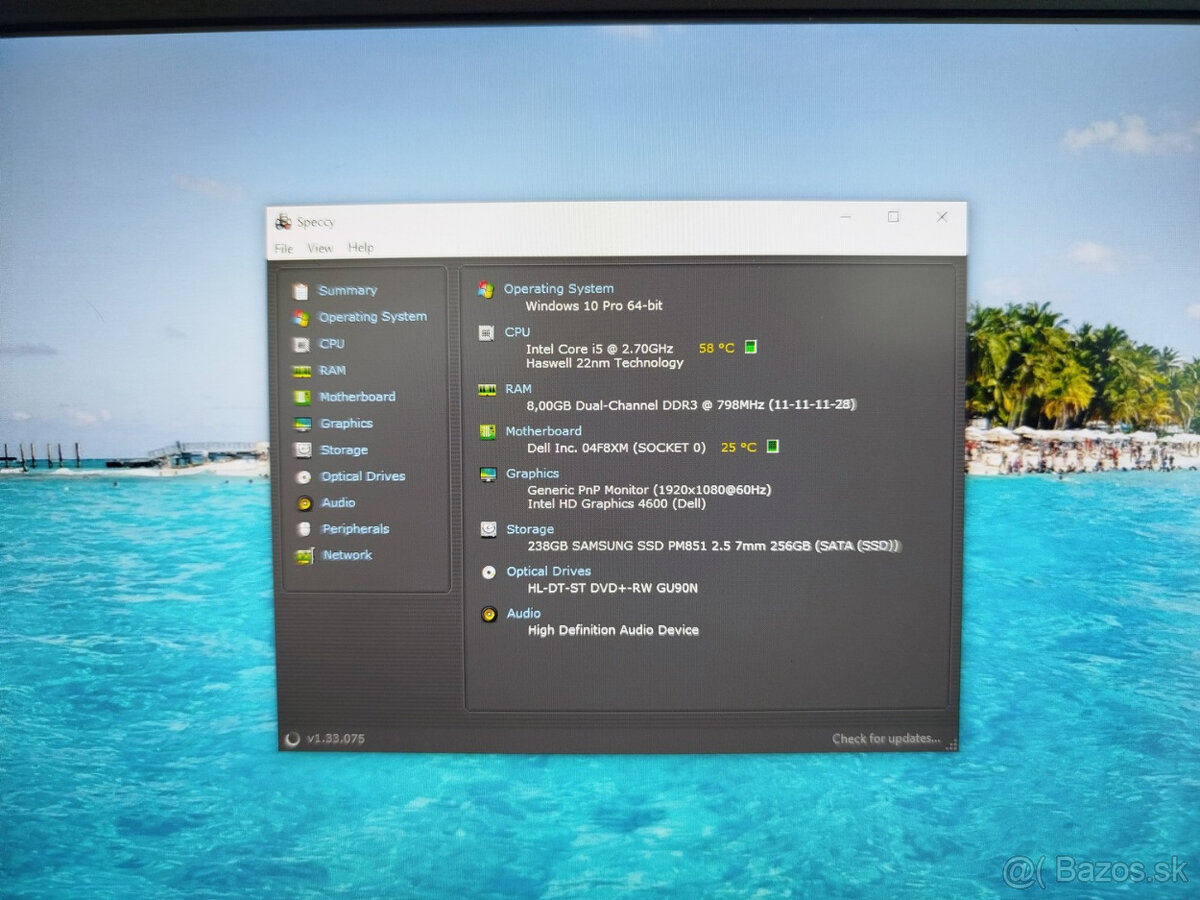
Task: Select the RAM module icon in the sidebar
Action: (301, 371)
